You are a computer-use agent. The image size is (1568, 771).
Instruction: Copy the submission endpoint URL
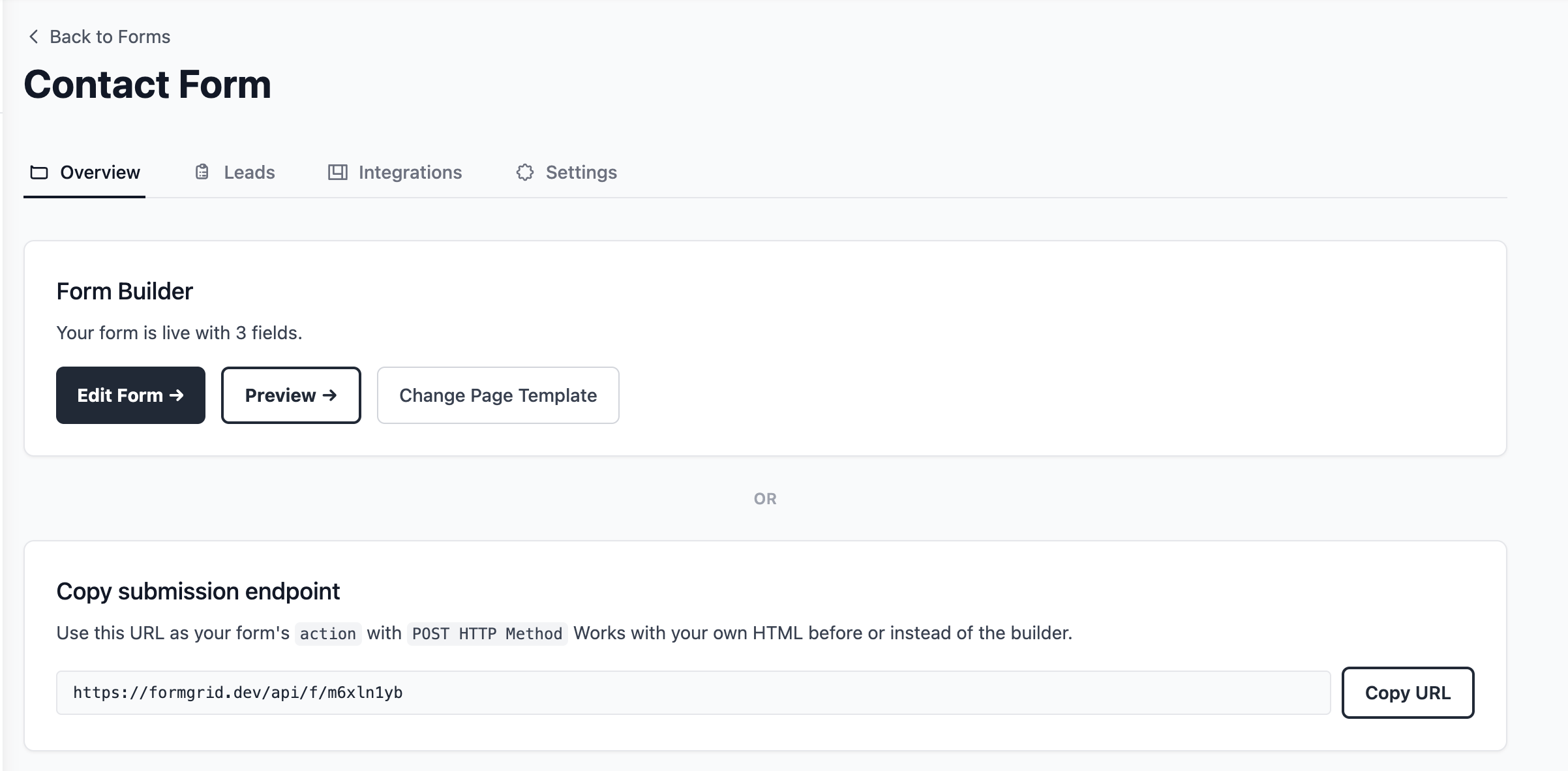click(1408, 693)
